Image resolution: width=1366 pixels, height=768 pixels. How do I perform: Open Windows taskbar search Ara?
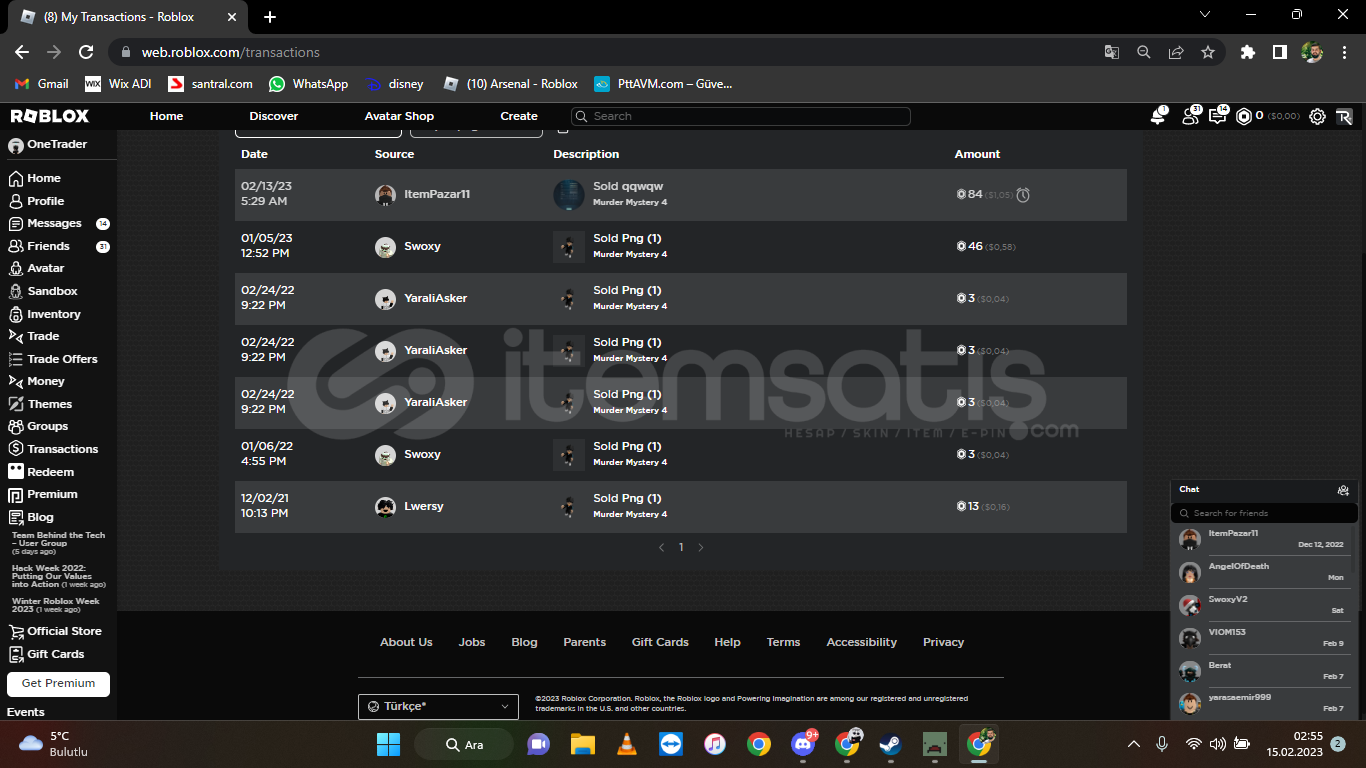pos(464,744)
